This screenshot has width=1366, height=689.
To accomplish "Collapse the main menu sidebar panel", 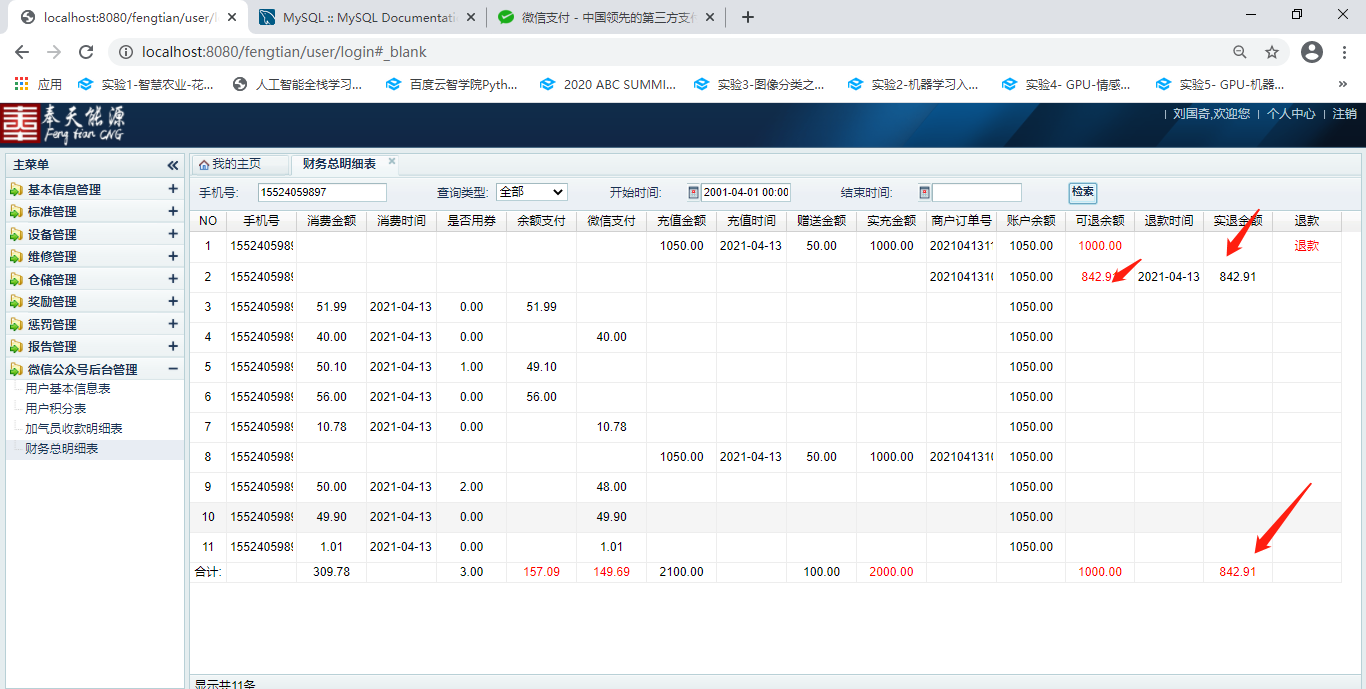I will pyautogui.click(x=173, y=165).
